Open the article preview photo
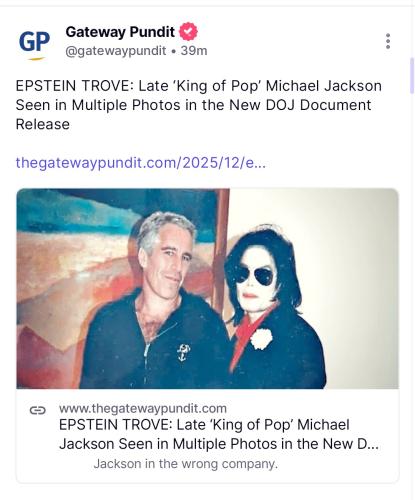 pyautogui.click(x=207, y=288)
